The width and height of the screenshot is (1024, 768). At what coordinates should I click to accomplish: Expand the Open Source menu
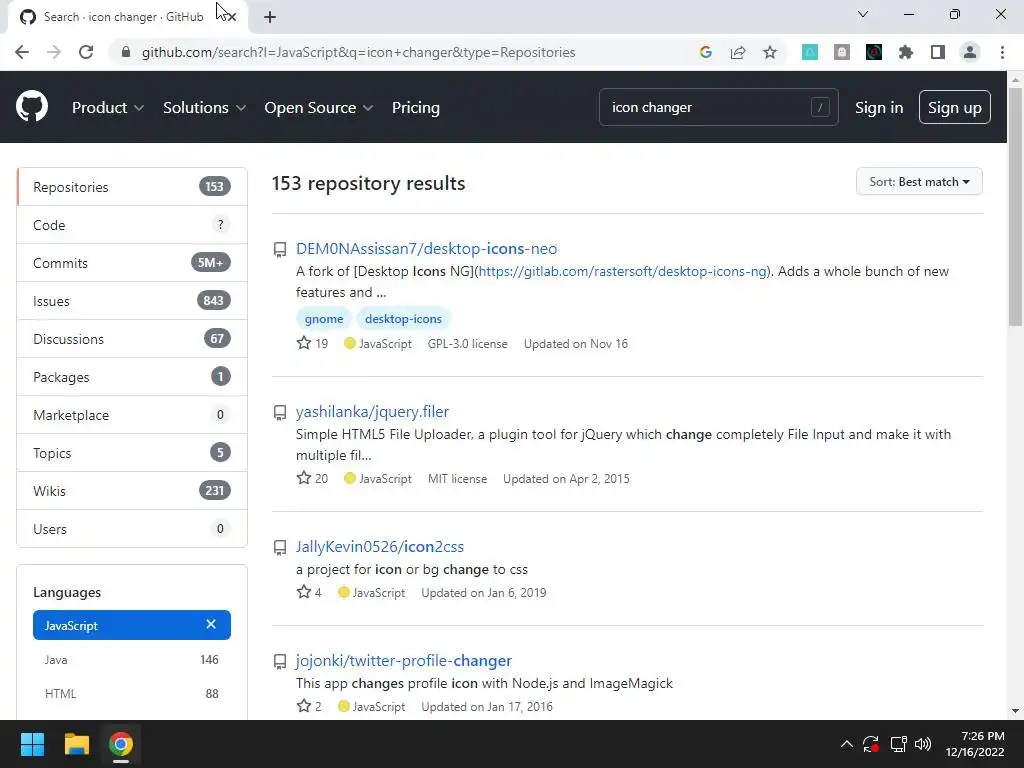(319, 108)
